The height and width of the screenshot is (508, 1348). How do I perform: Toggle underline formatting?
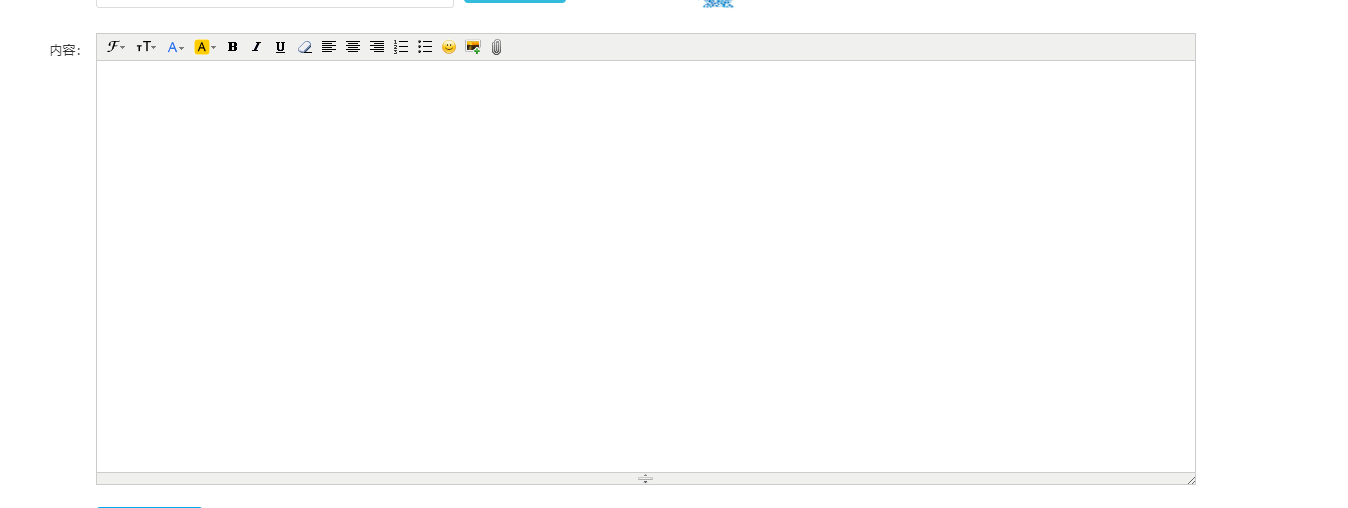[x=280, y=47]
